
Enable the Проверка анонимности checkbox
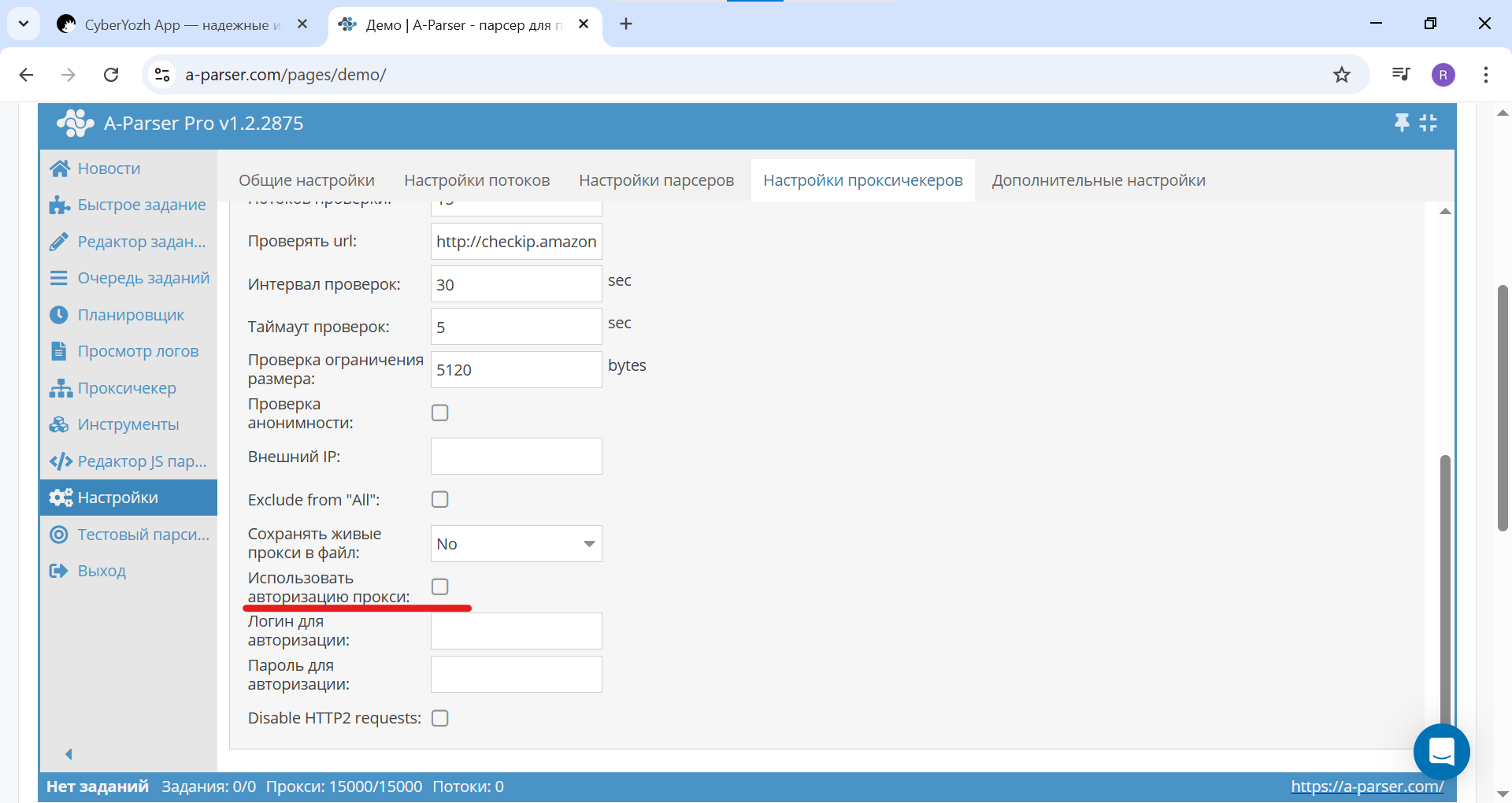440,413
